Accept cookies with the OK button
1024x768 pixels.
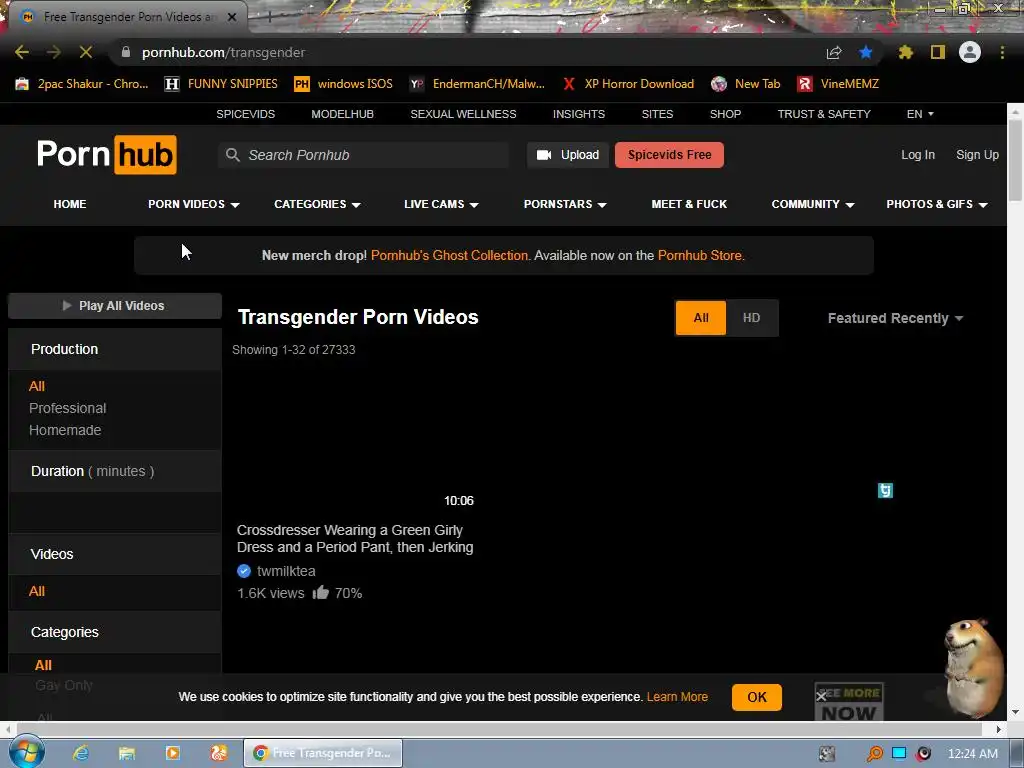click(757, 697)
